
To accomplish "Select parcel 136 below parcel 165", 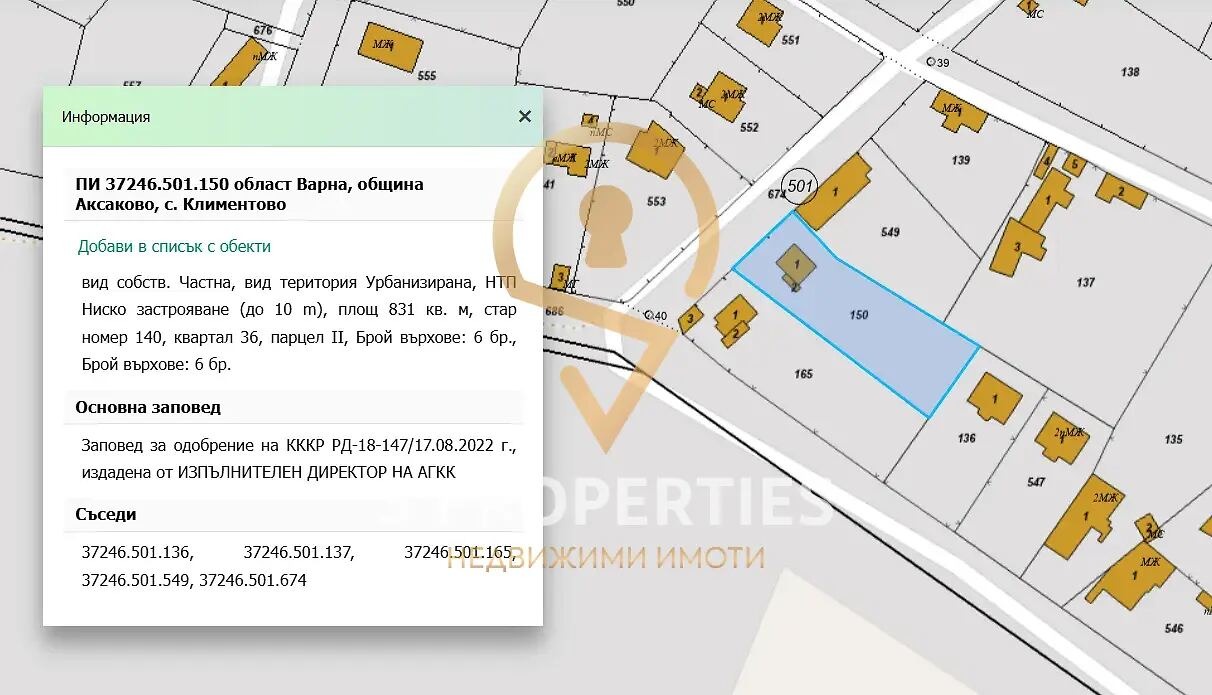I will point(966,437).
